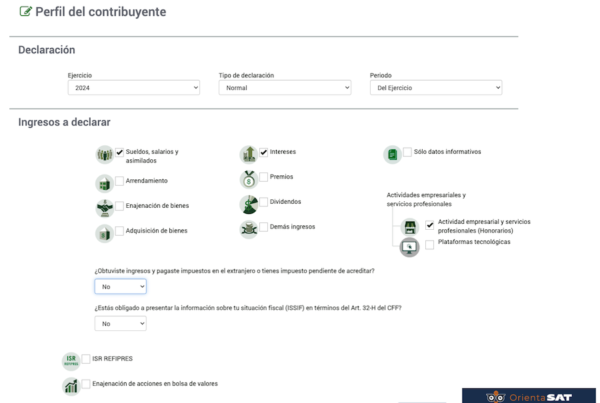Click the Plataformas tecnológicas monitor icon
Image resolution: width=600 pixels, height=403 pixels.
[408, 246]
